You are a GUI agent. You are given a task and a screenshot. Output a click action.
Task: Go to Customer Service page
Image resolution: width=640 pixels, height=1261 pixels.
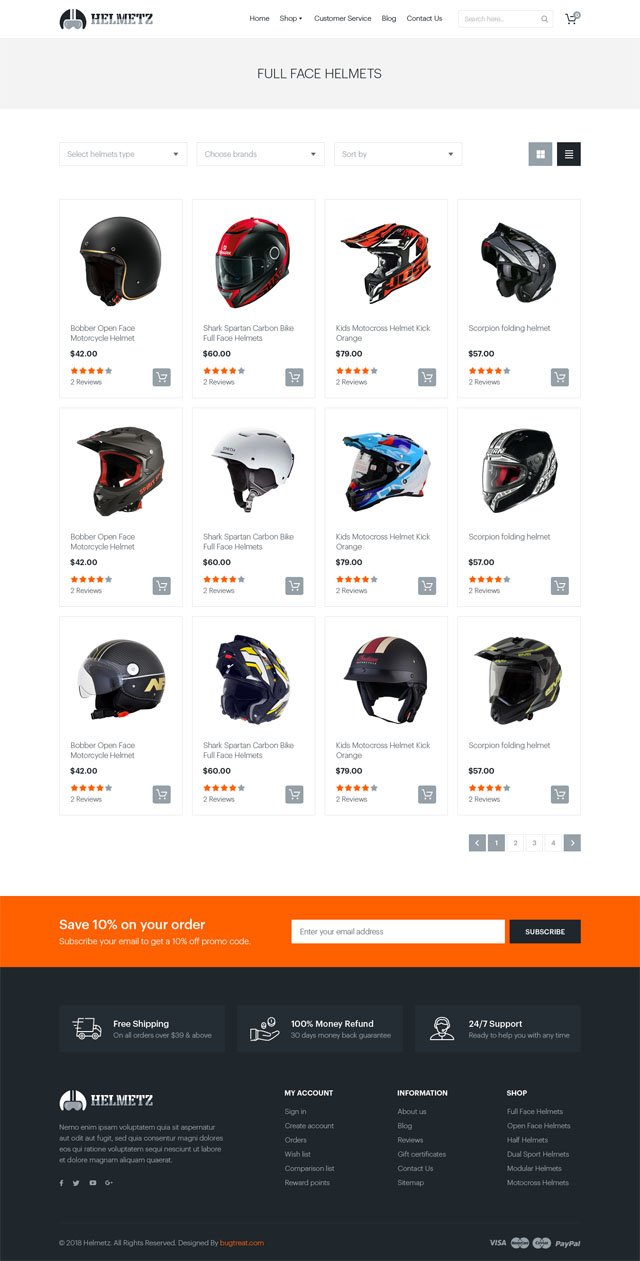point(342,18)
